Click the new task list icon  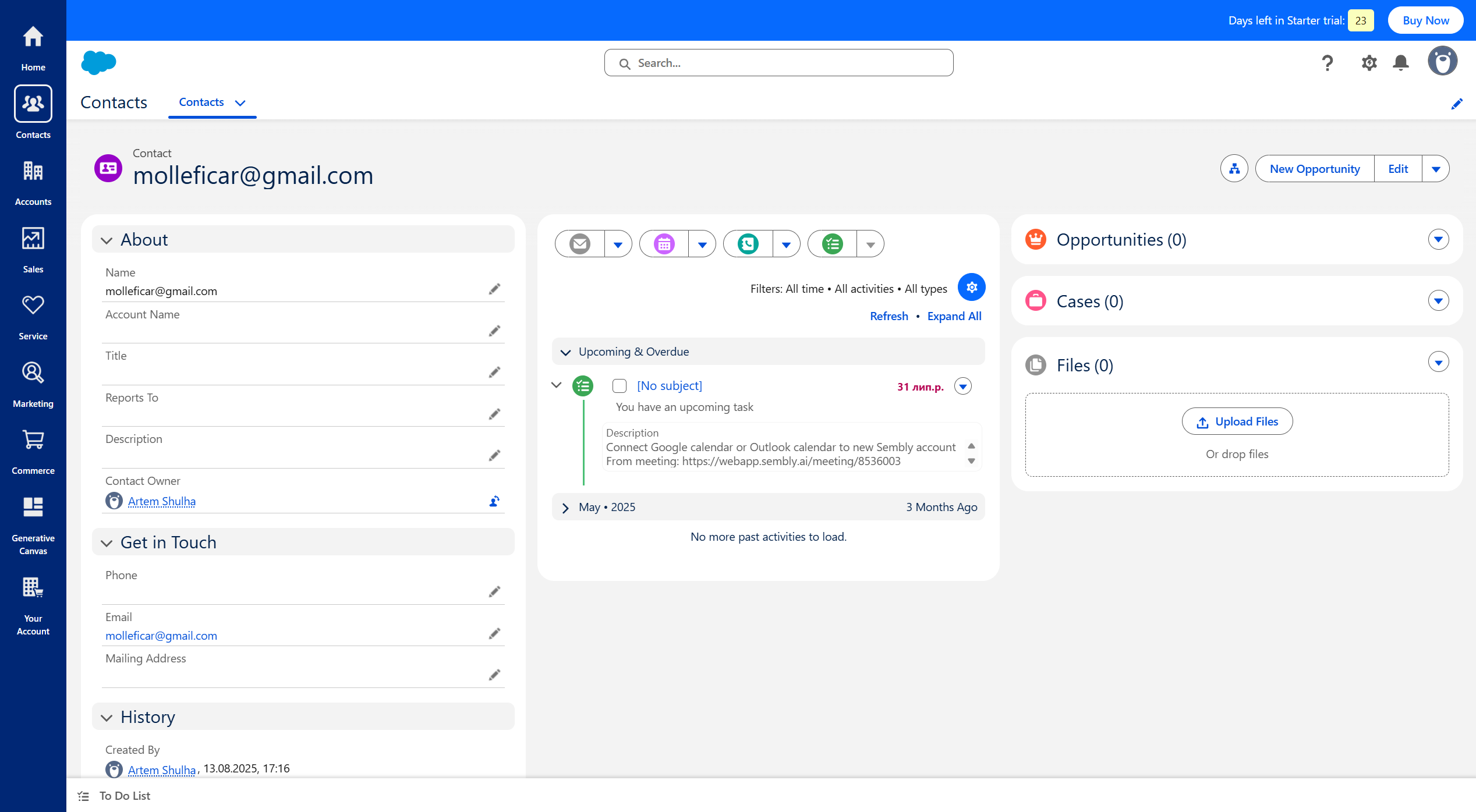click(833, 244)
